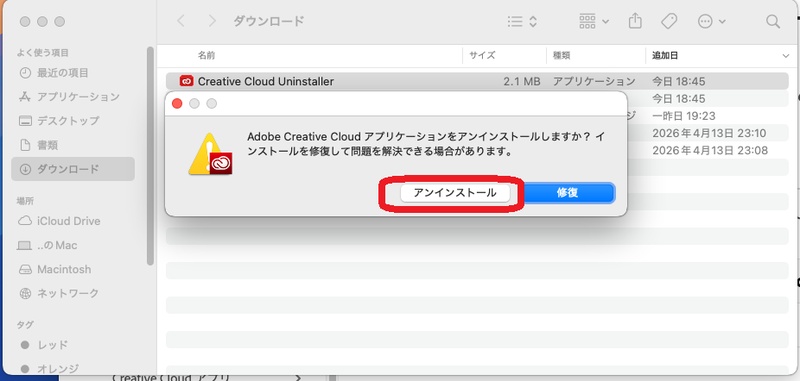Viewport: 800px width, 381px height.
Task: Click the Search magnifier icon
Action: 773,21
